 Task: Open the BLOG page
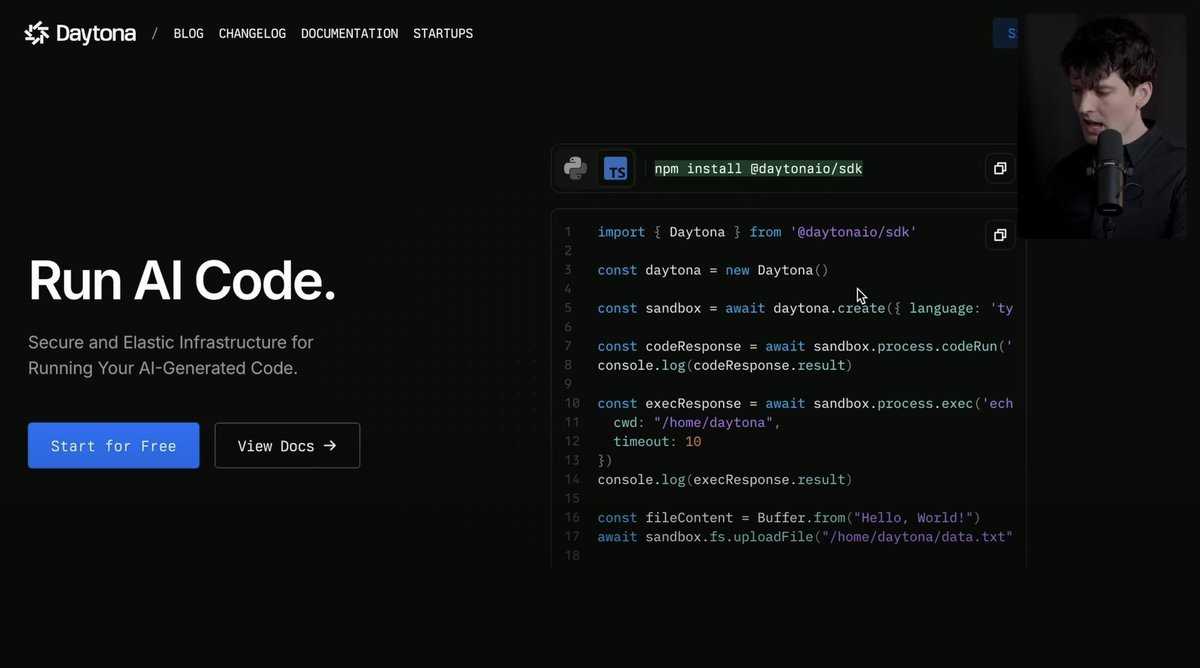(188, 34)
